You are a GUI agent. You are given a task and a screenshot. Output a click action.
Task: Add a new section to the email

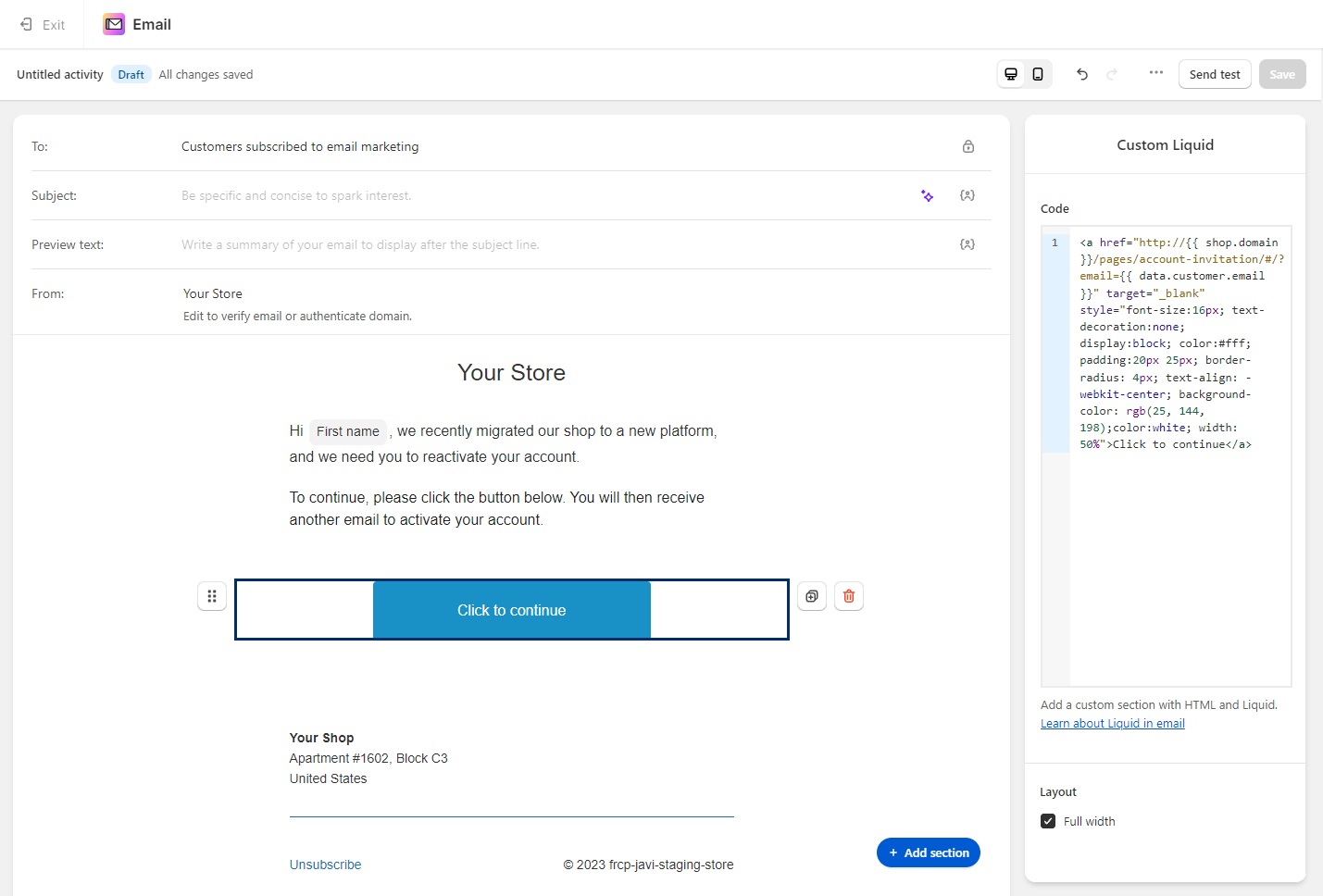(928, 852)
